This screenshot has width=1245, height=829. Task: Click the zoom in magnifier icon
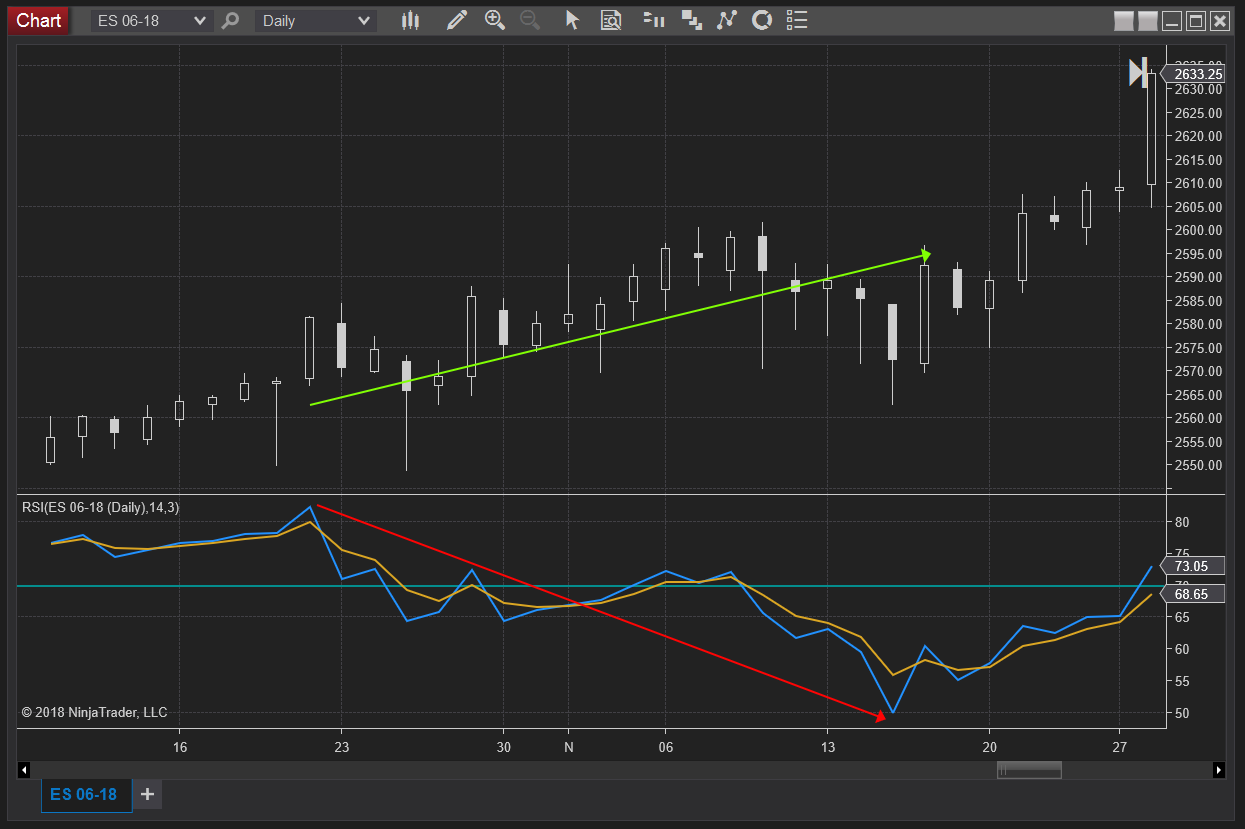coord(494,20)
